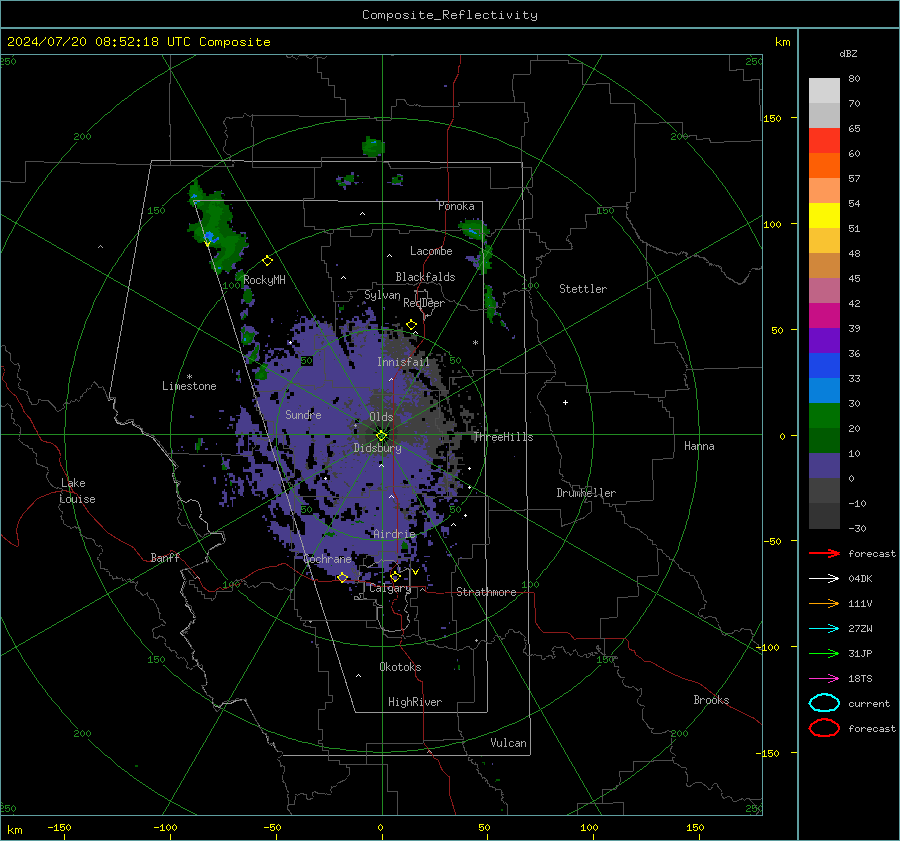
Task: Click the green 20 dBZ color swatch
Action: tap(824, 416)
